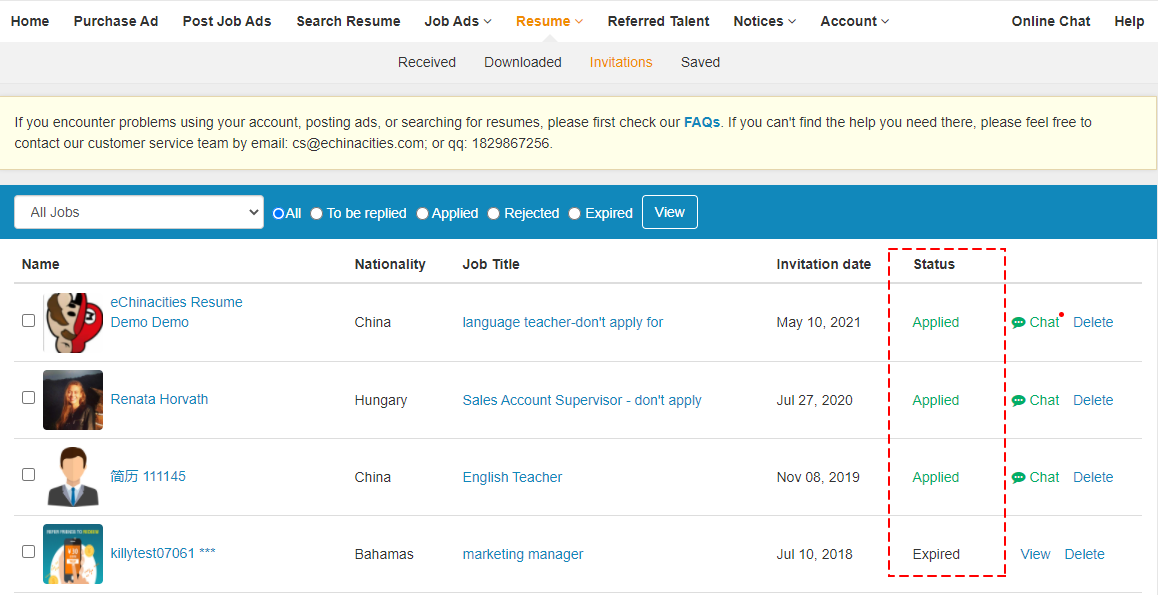Choose the Rejected radio filter
1158x595 pixels.
[494, 213]
